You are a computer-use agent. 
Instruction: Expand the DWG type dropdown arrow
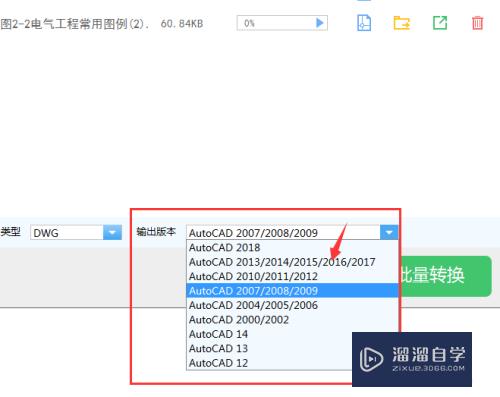point(112,232)
